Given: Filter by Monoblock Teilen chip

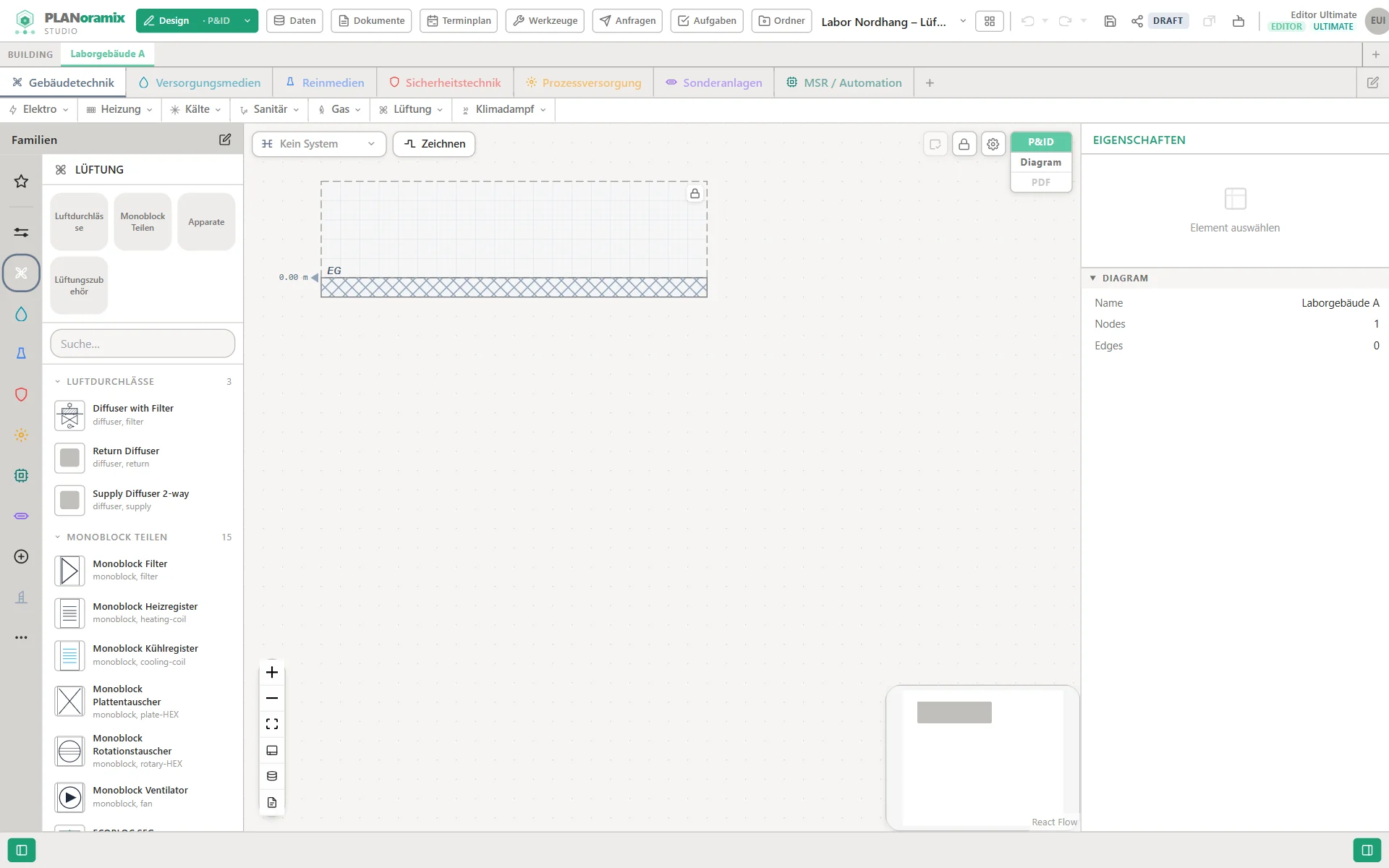Looking at the screenshot, I should [x=143, y=222].
